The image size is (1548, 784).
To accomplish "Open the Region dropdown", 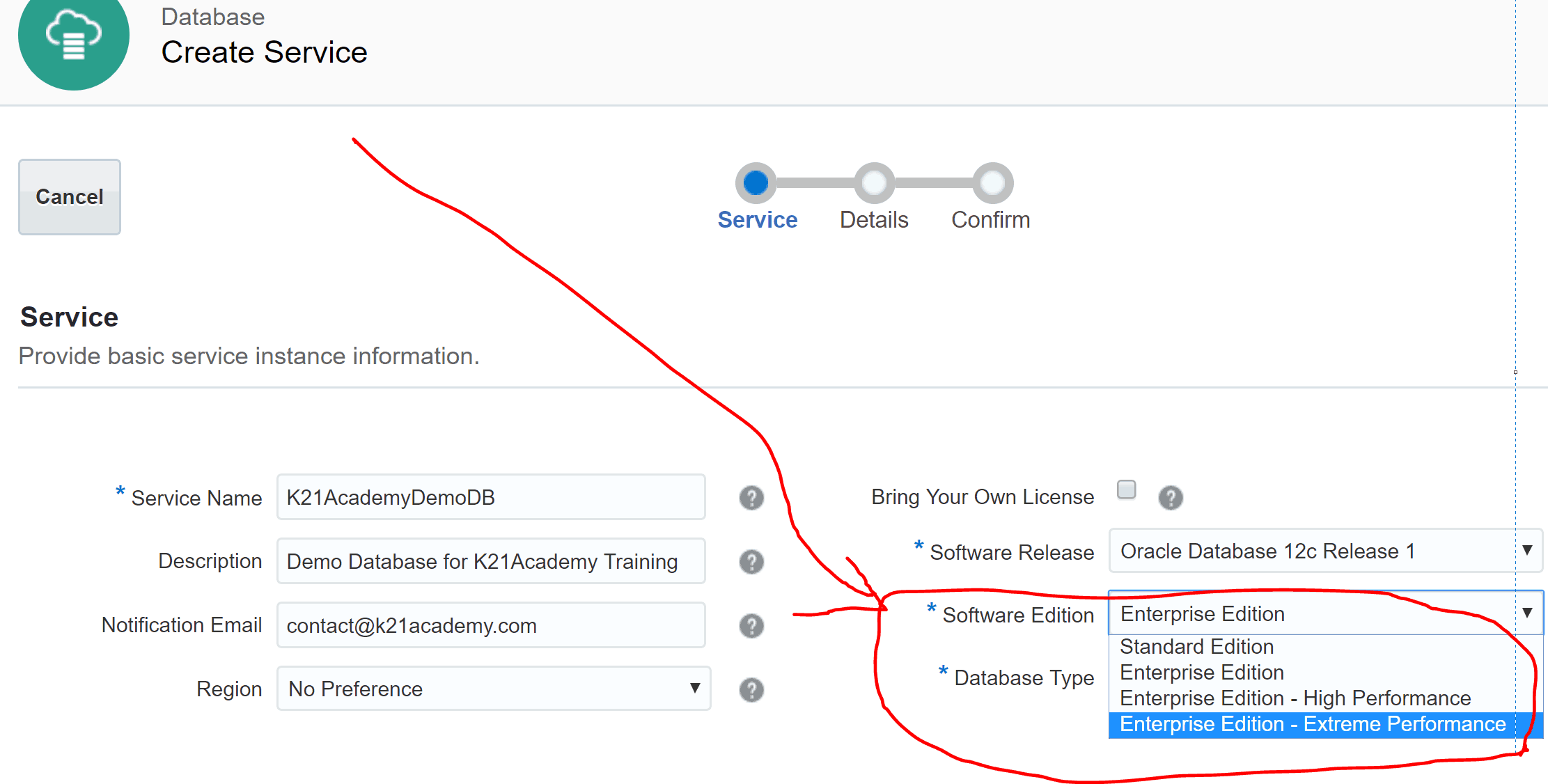I will click(x=493, y=689).
